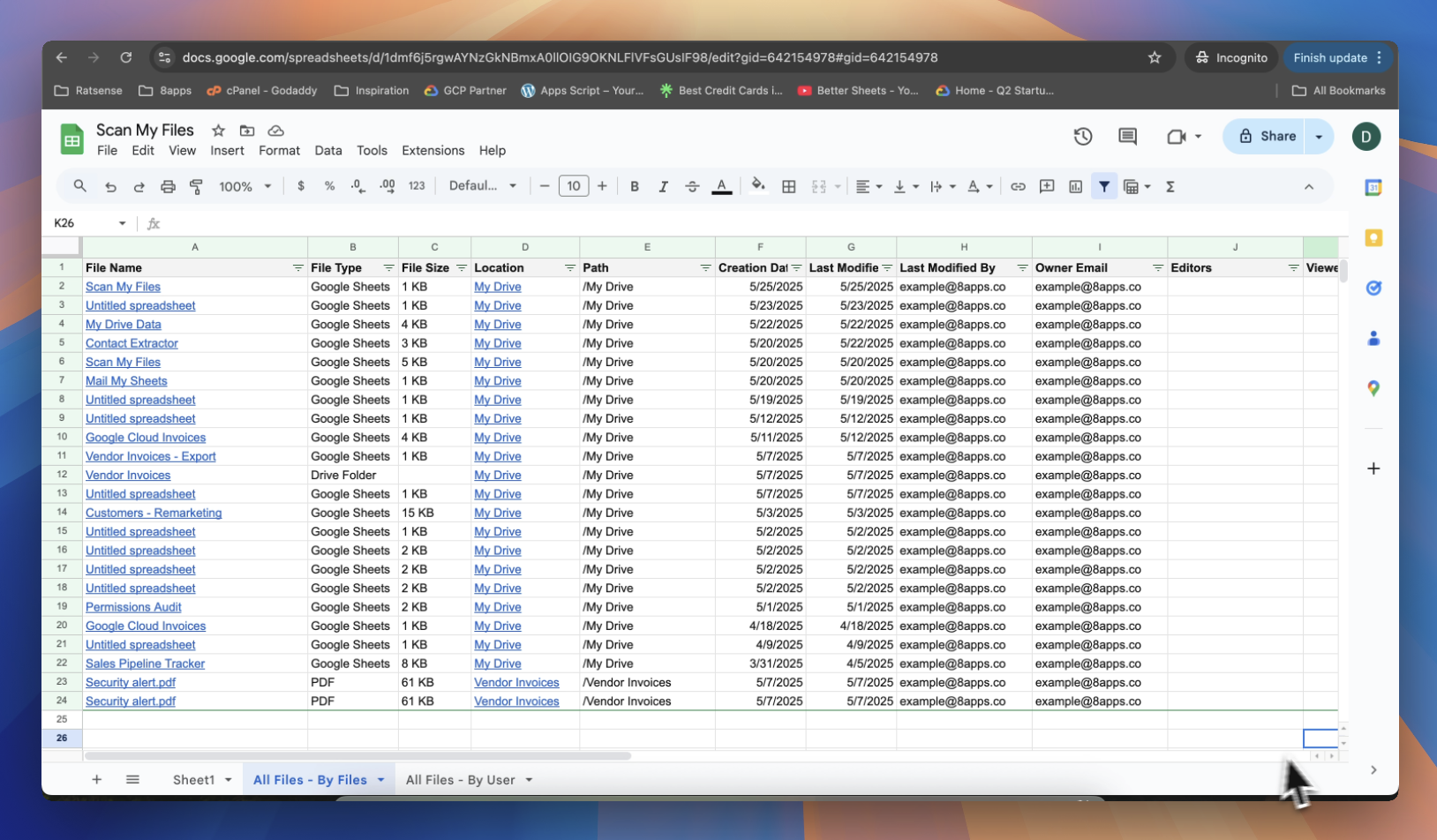Open Google Keep side panel icon
The image size is (1437, 840).
(1373, 237)
